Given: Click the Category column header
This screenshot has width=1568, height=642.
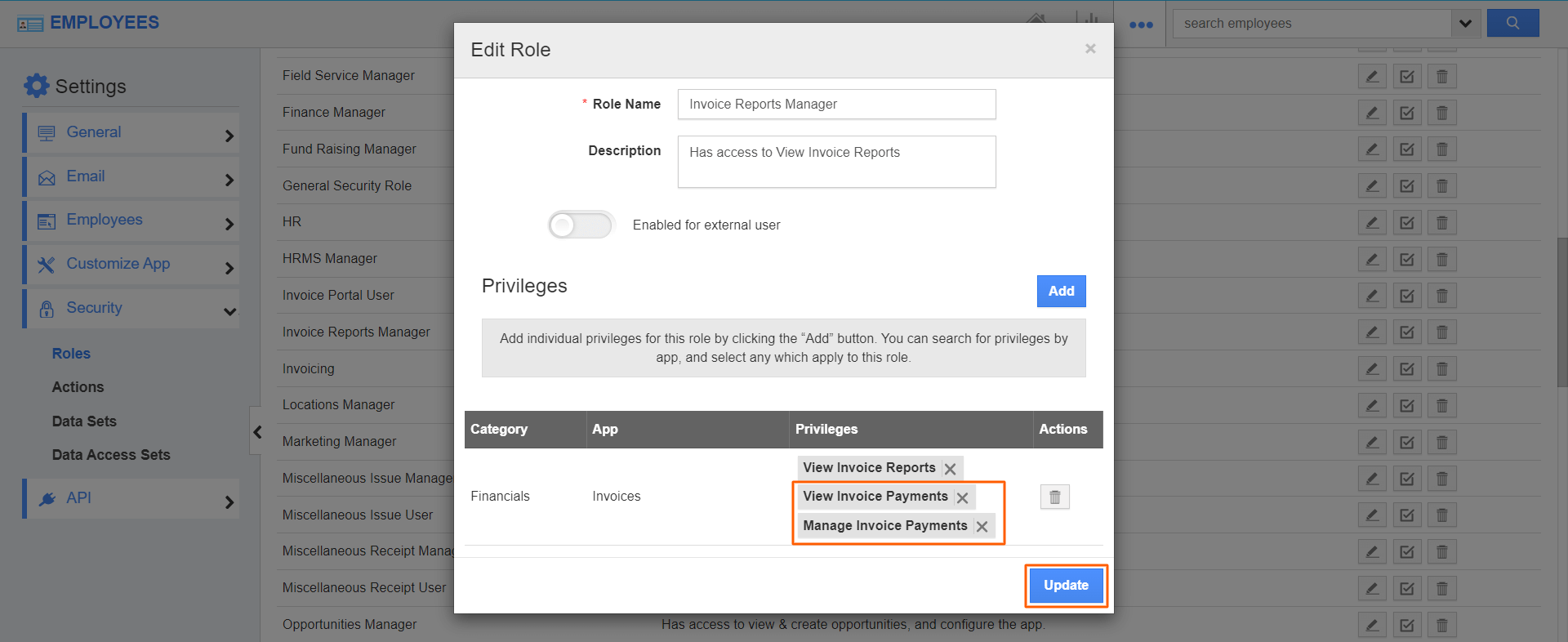Looking at the screenshot, I should [x=525, y=430].
